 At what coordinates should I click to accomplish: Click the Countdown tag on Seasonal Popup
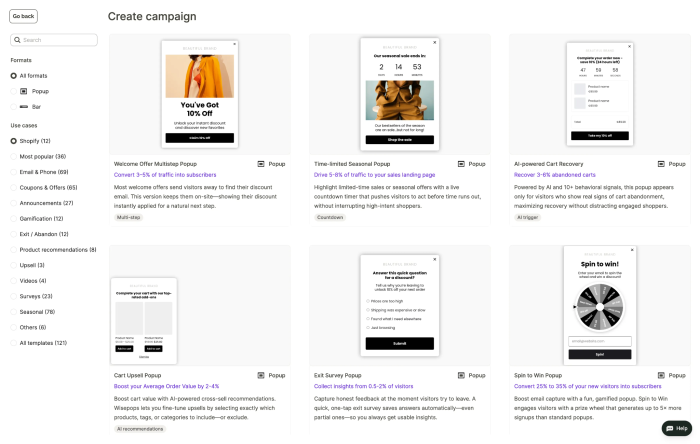pos(330,217)
